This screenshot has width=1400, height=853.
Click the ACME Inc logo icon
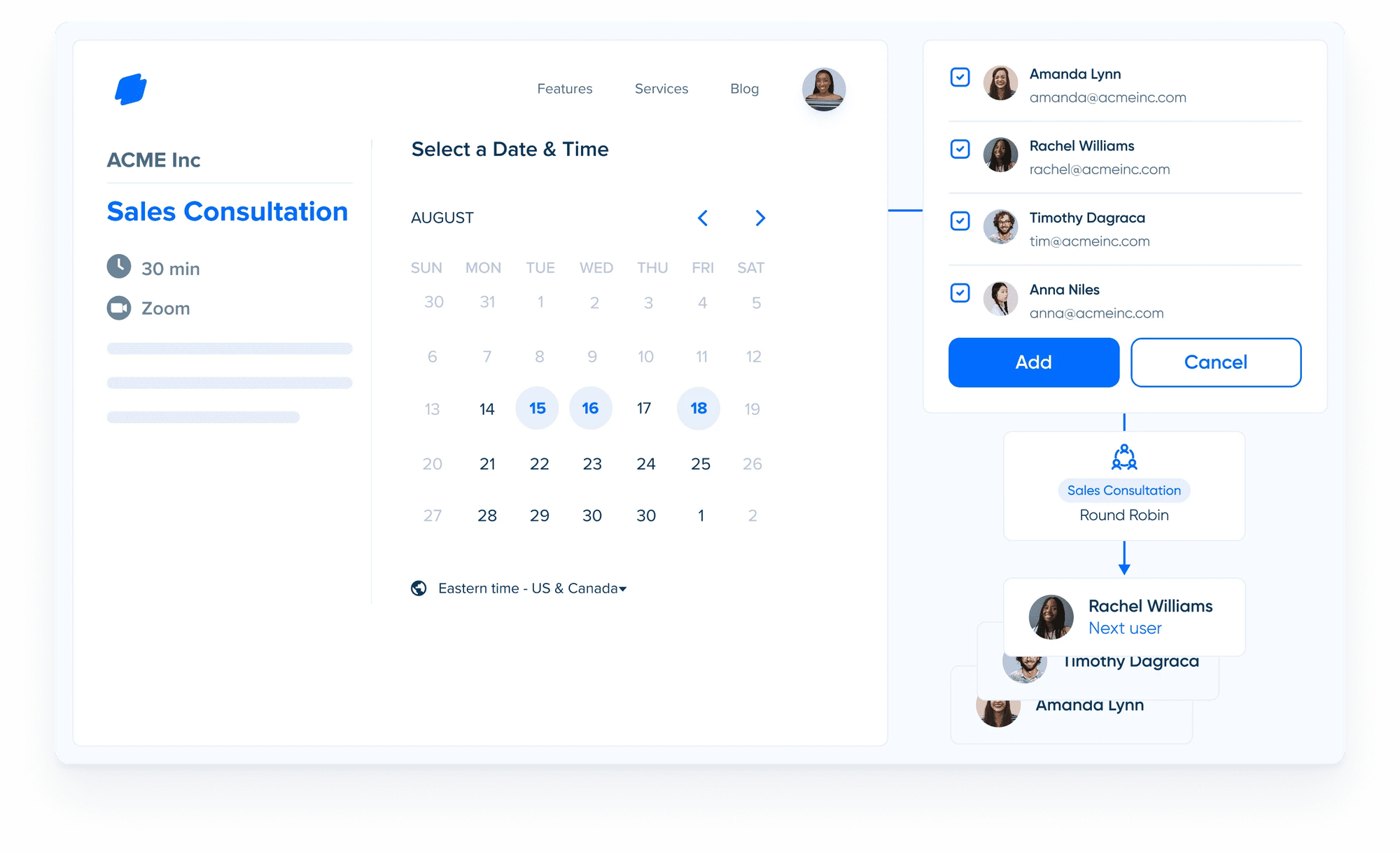click(x=130, y=88)
